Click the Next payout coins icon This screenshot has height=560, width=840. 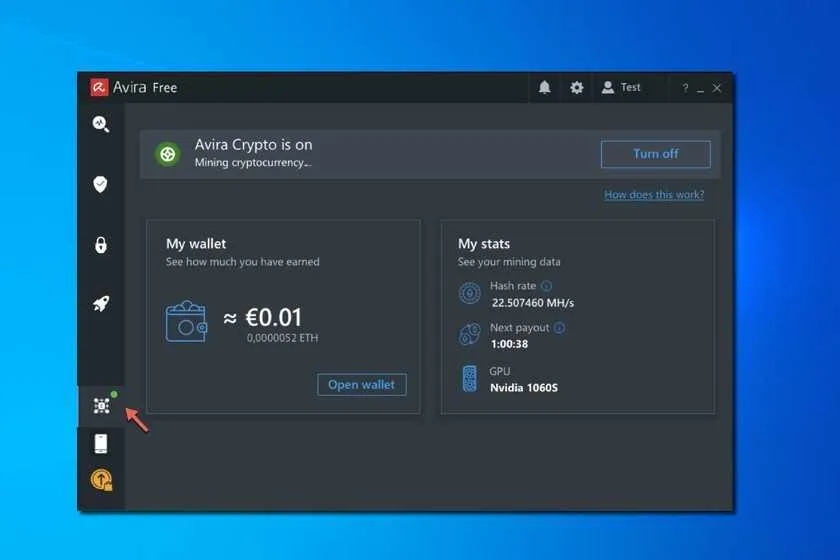coord(470,334)
